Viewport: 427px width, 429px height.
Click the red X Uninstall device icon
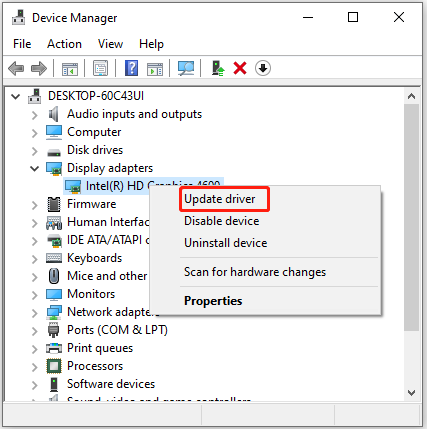240,68
